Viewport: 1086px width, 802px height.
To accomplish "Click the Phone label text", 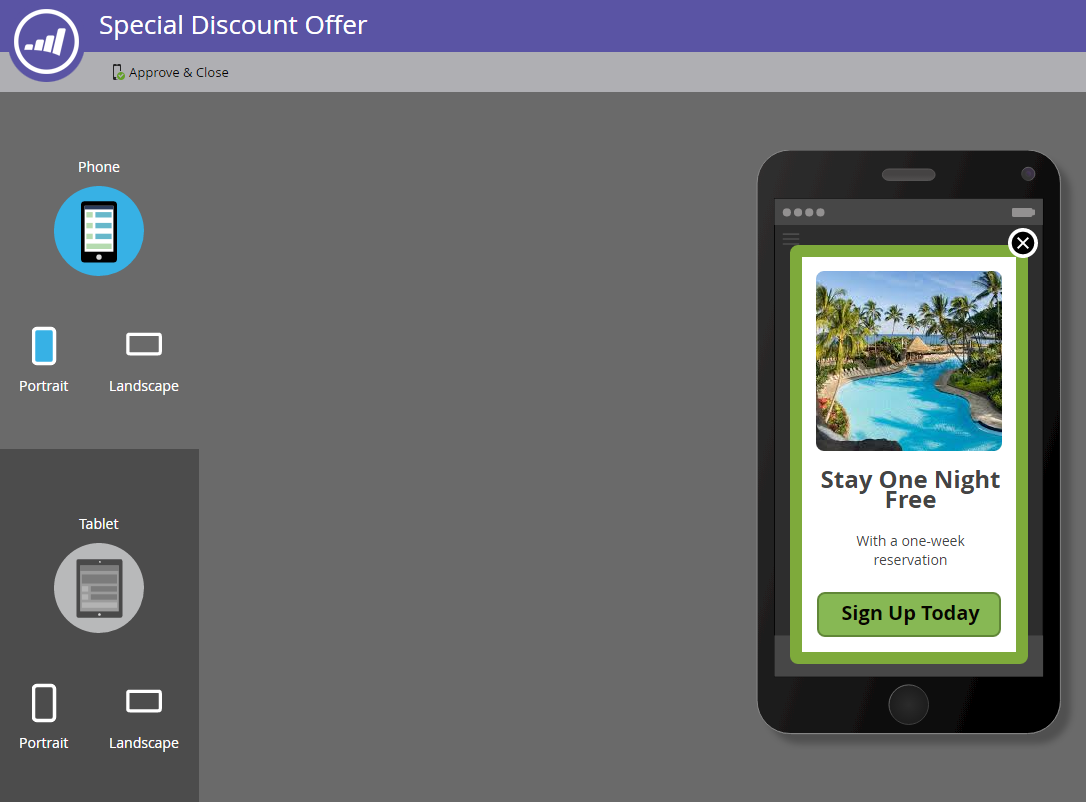I will click(99, 167).
